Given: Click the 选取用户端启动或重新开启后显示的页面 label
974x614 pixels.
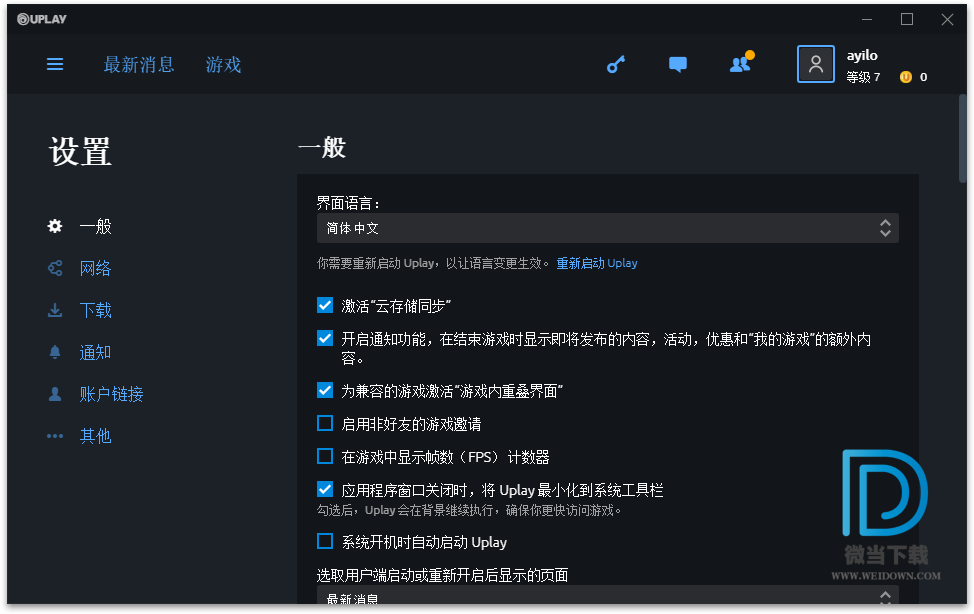Looking at the screenshot, I should pyautogui.click(x=442, y=575).
